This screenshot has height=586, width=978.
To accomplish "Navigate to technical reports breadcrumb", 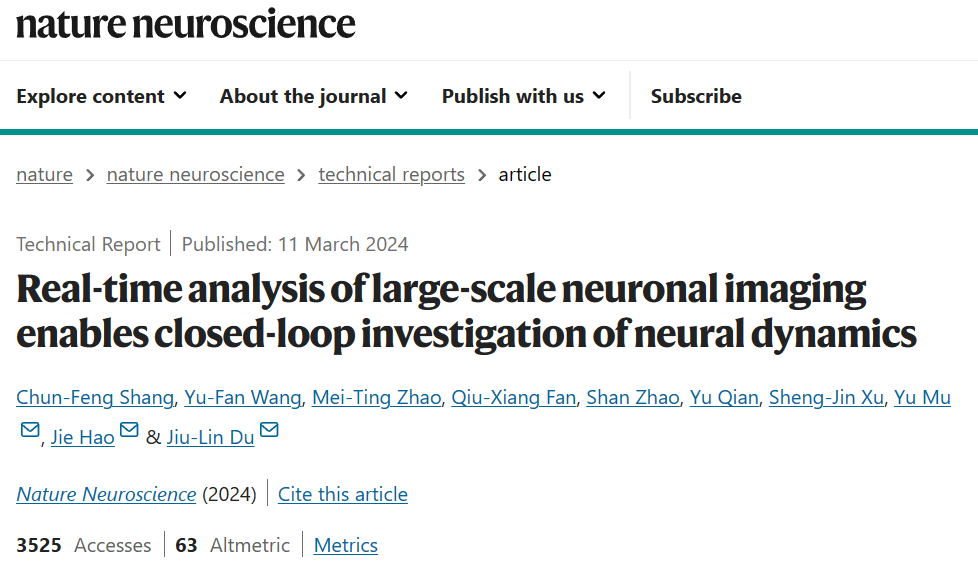I will [391, 174].
